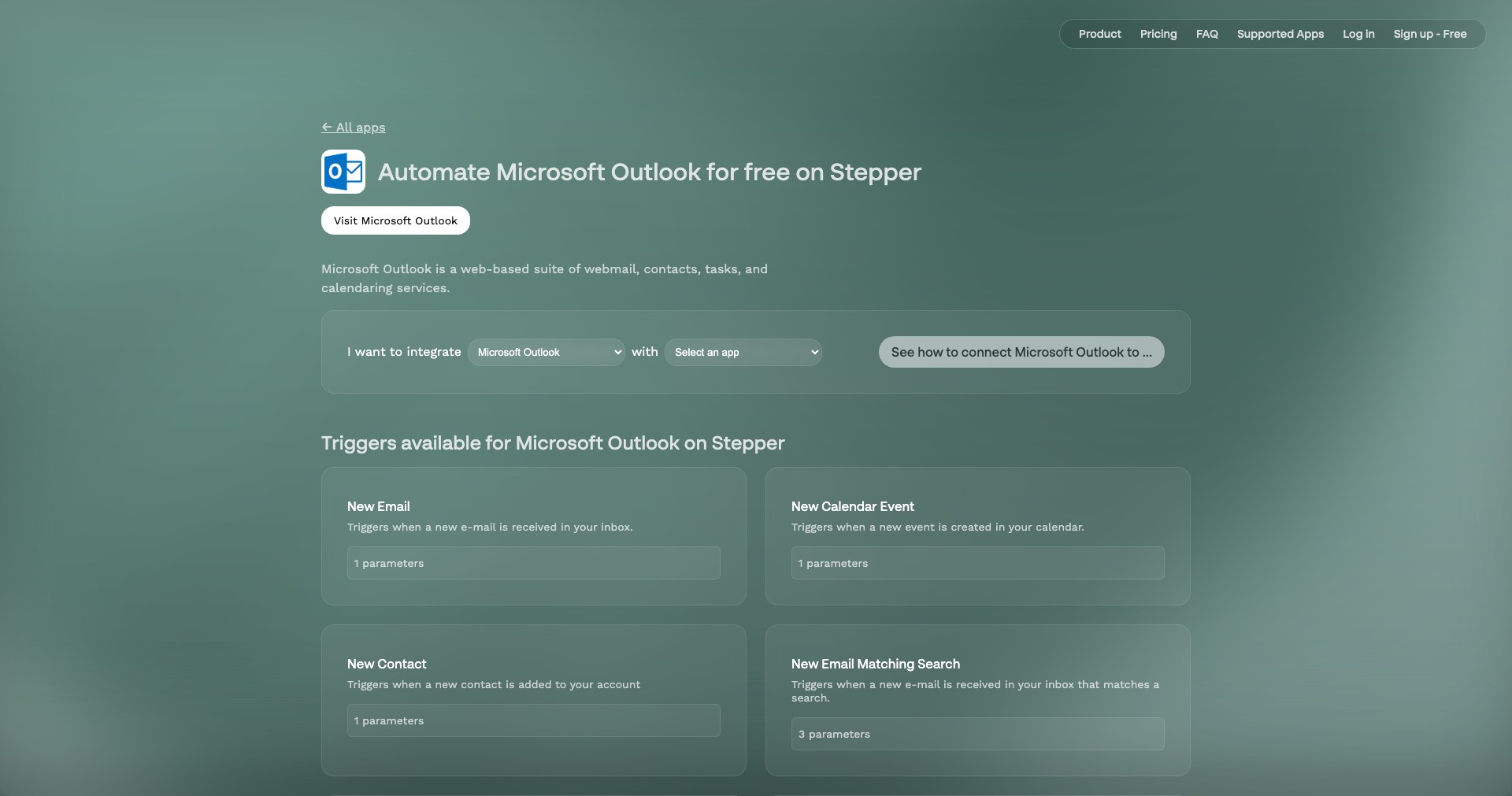Click the 'I want to integrate' label

pyautogui.click(x=404, y=352)
